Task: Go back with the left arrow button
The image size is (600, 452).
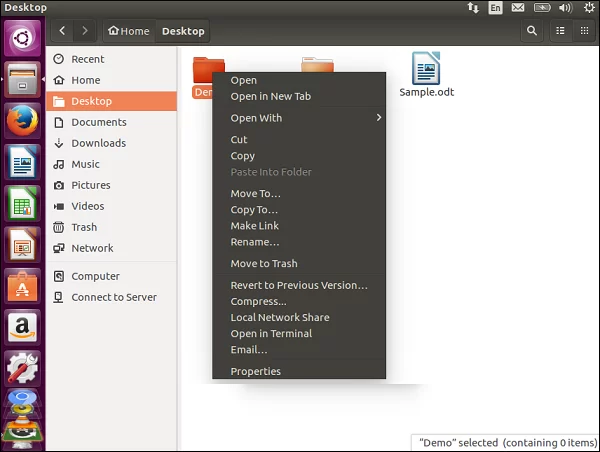Action: tap(62, 31)
